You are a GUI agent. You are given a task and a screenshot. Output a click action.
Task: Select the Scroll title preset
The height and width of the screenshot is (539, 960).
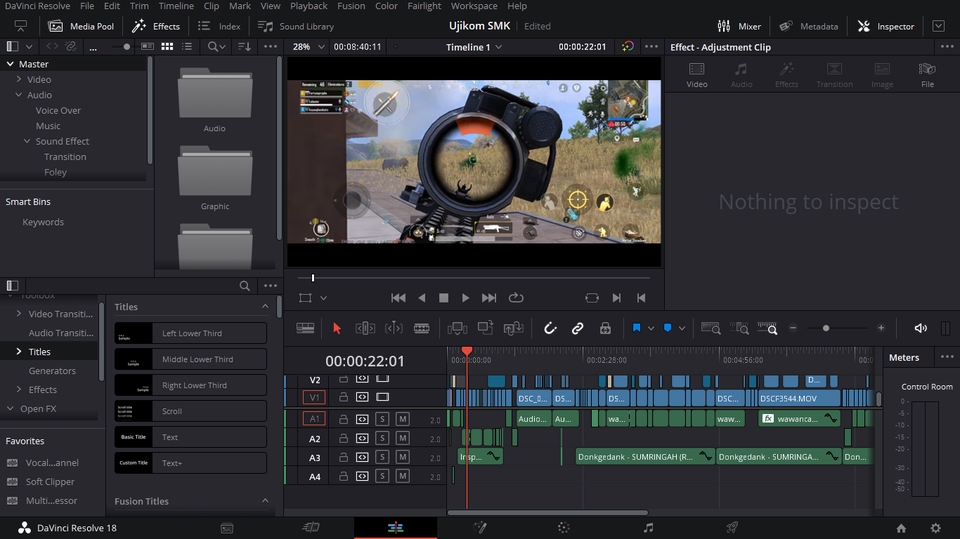[x=190, y=411]
